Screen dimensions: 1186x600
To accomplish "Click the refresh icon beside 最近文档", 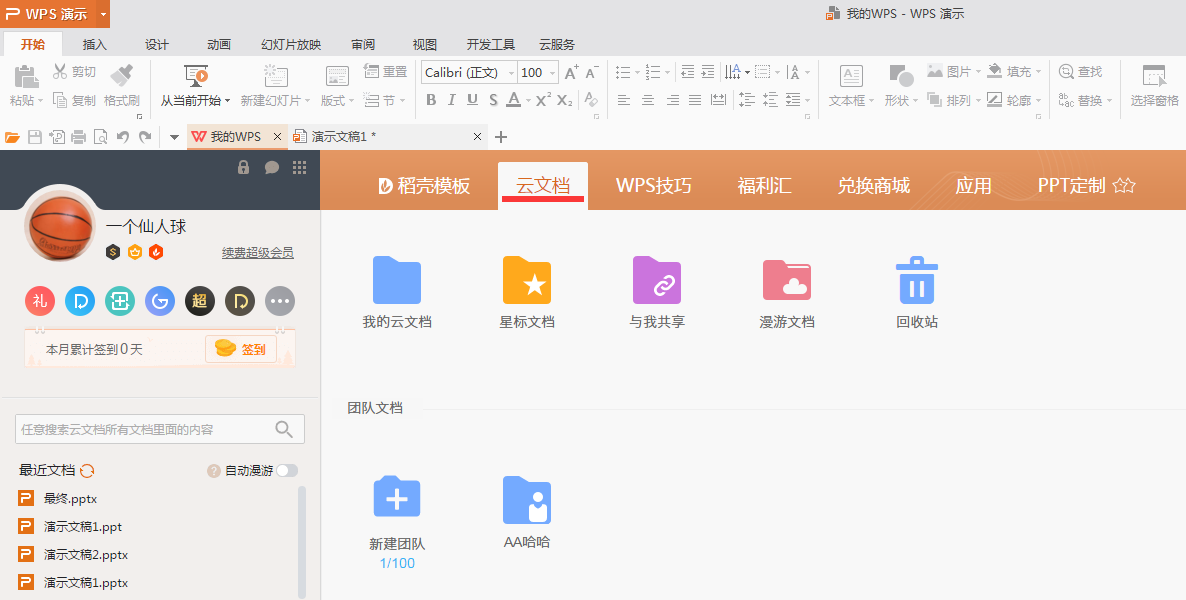I will [87, 471].
